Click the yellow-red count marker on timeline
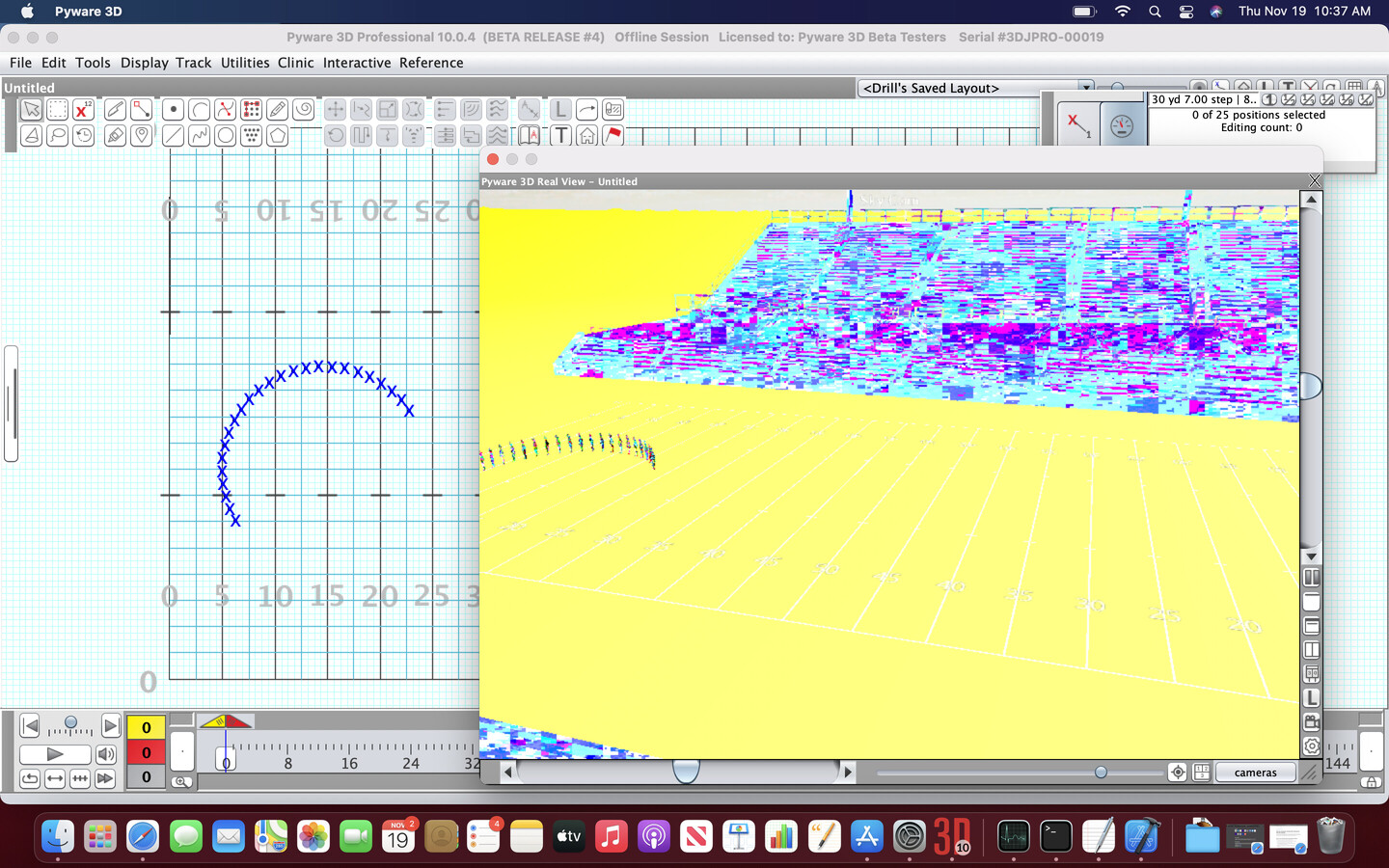The image size is (1389, 868). click(226, 721)
